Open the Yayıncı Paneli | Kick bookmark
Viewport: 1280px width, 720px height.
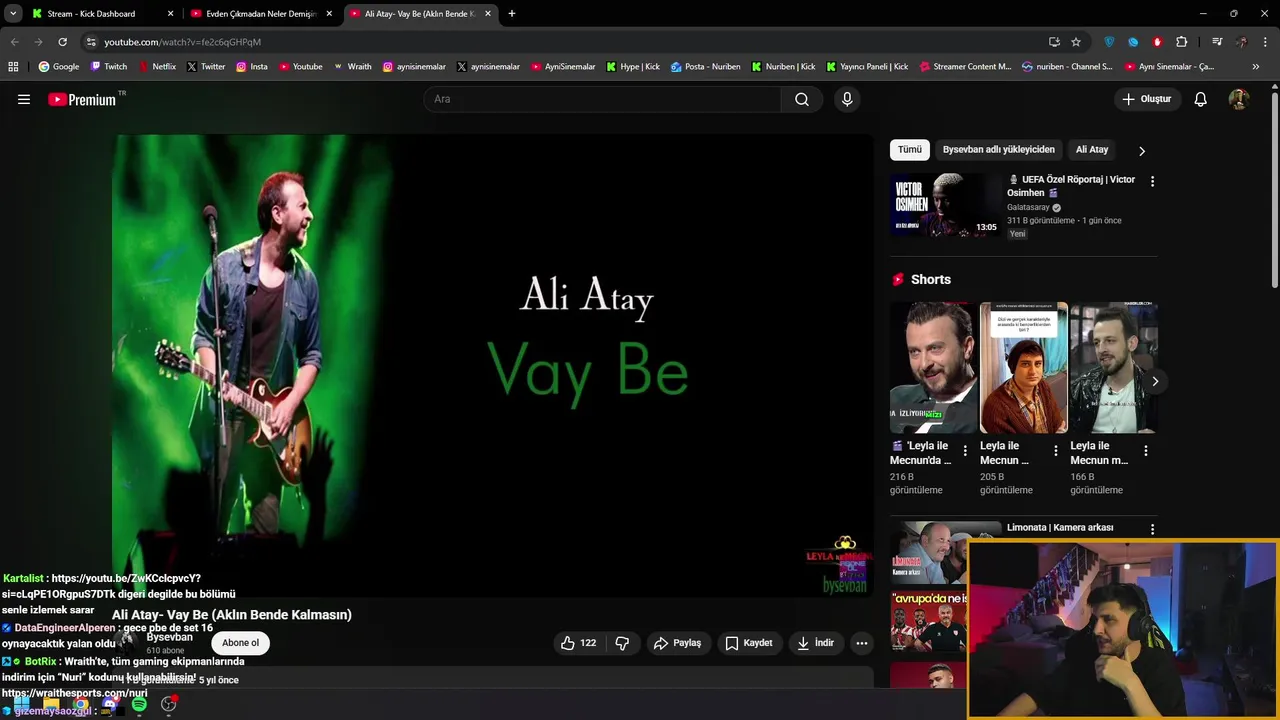point(867,67)
